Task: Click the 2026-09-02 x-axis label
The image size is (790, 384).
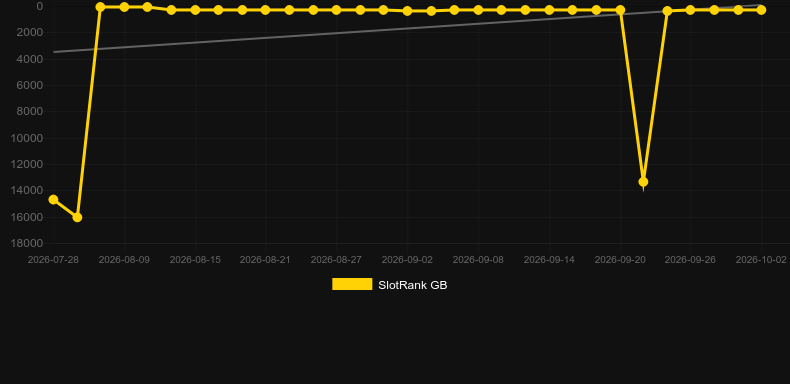Action: click(407, 260)
